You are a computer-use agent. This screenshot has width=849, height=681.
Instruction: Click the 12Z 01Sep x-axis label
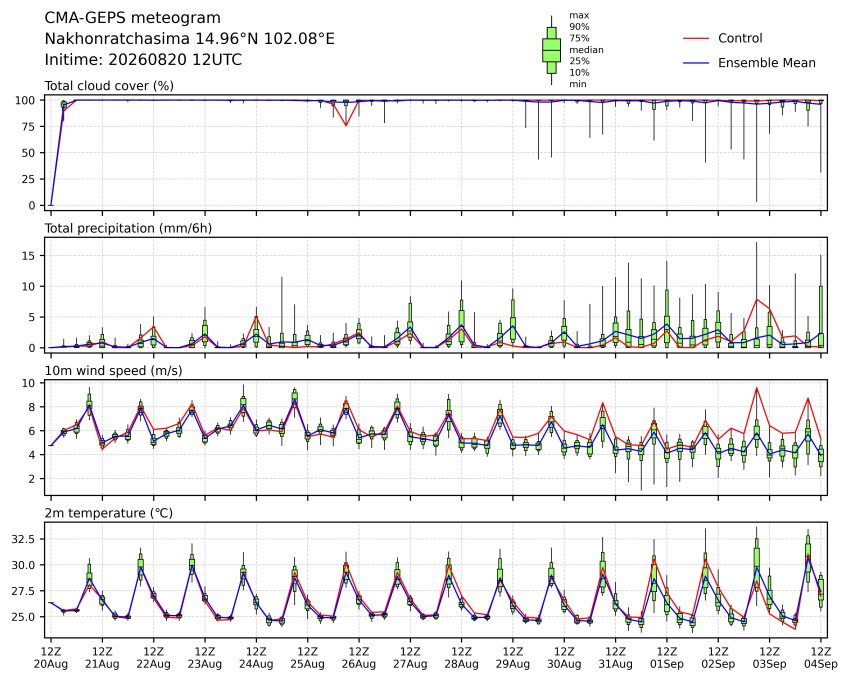coord(667,657)
